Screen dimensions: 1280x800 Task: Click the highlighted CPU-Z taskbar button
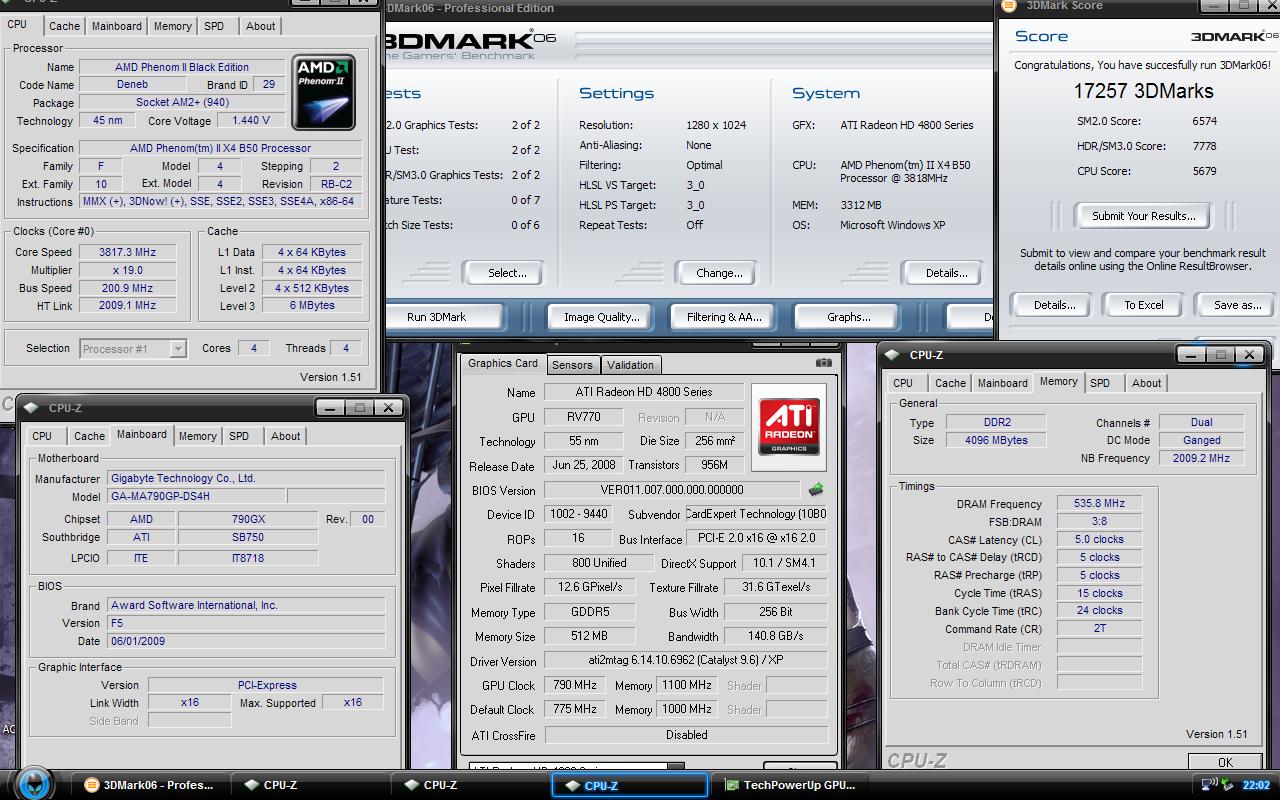point(629,785)
